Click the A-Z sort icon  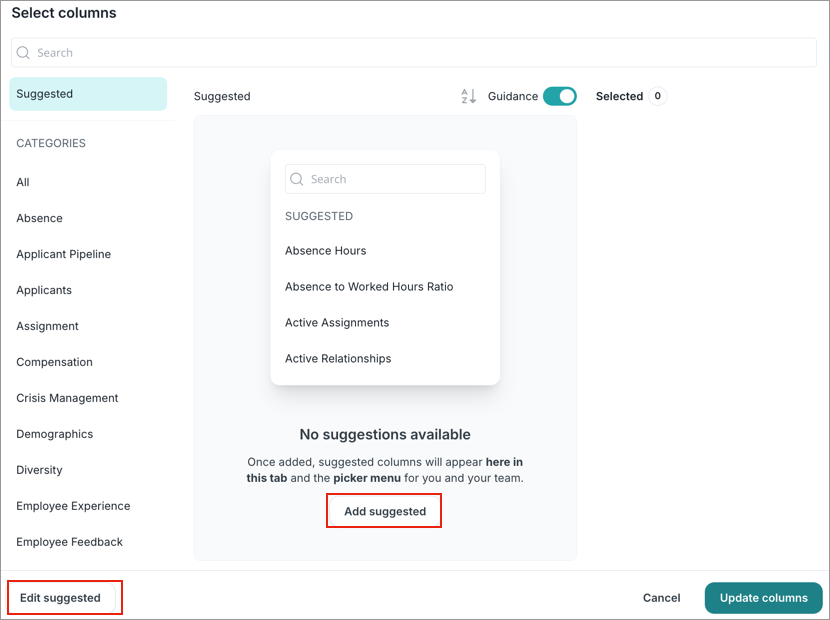[468, 96]
